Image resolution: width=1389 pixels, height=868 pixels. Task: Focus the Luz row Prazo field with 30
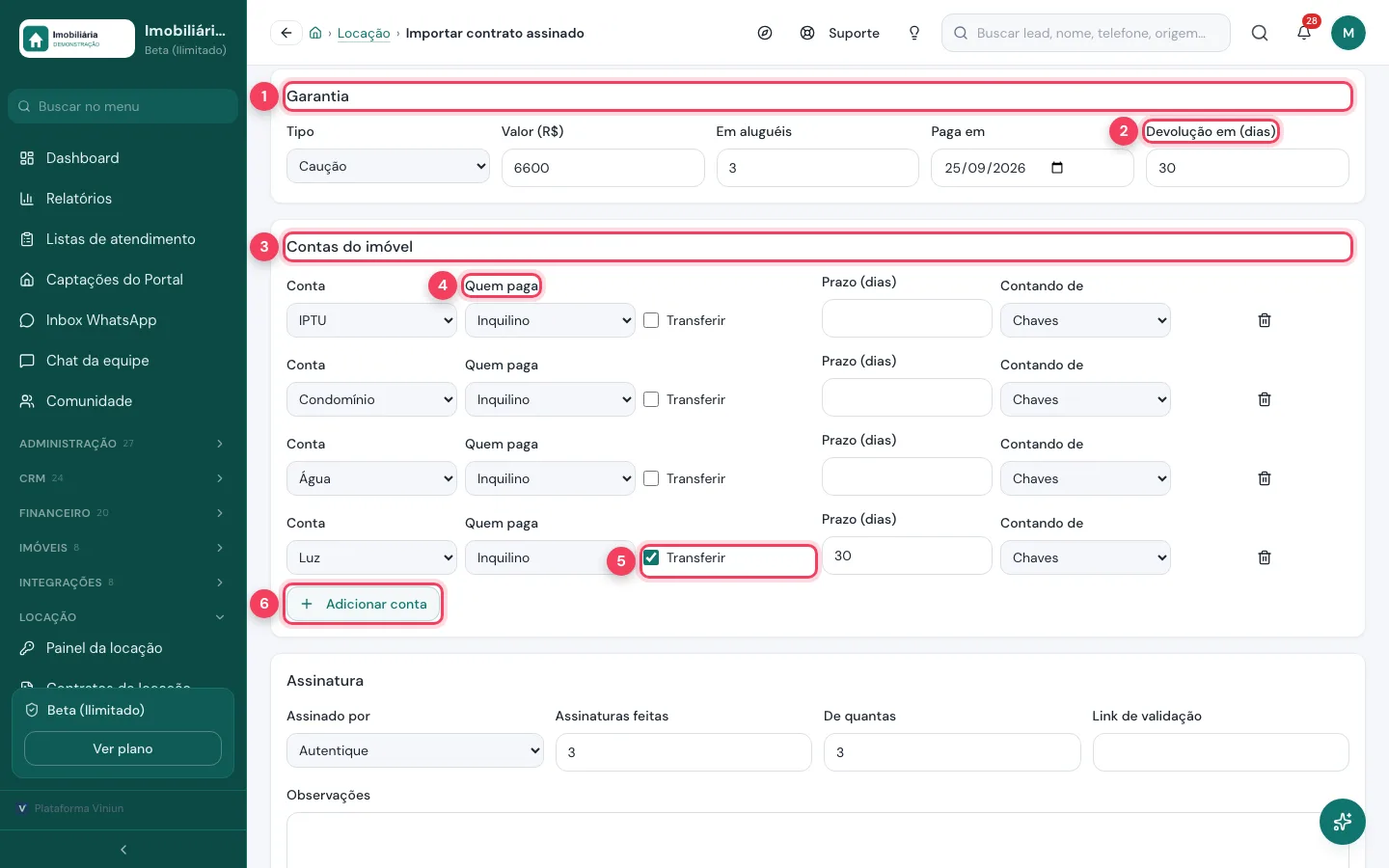coord(907,556)
